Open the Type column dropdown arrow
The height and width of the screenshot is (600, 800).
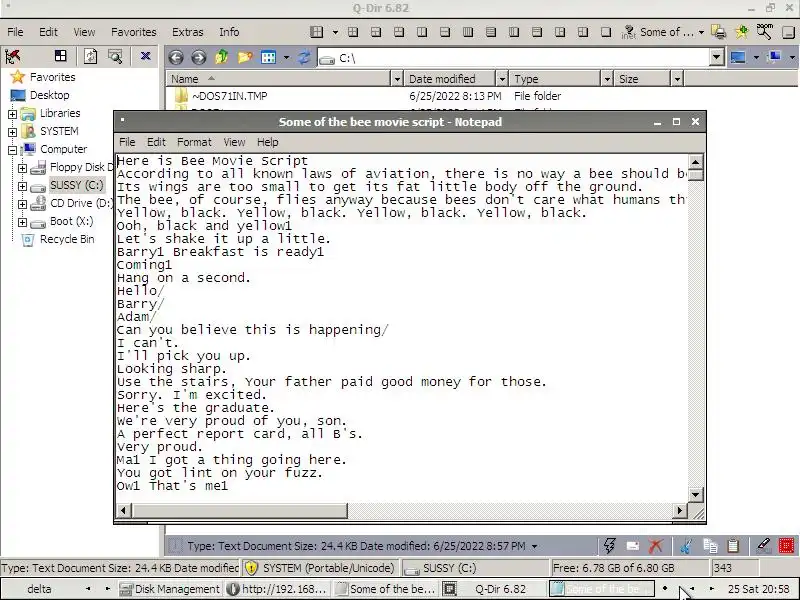607,79
